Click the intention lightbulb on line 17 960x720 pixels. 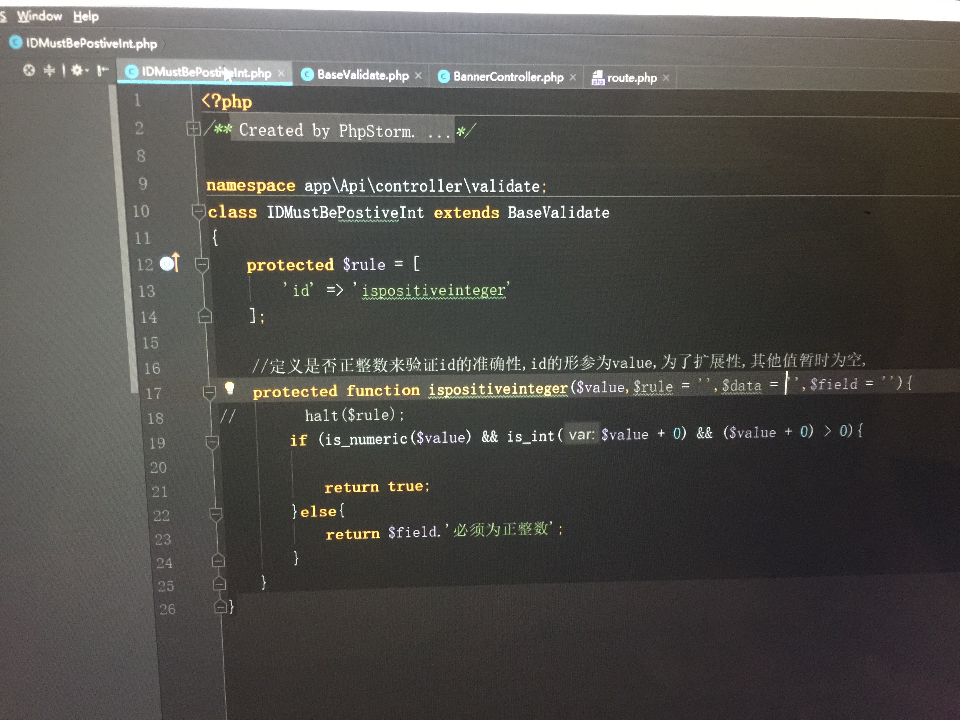[x=230, y=388]
